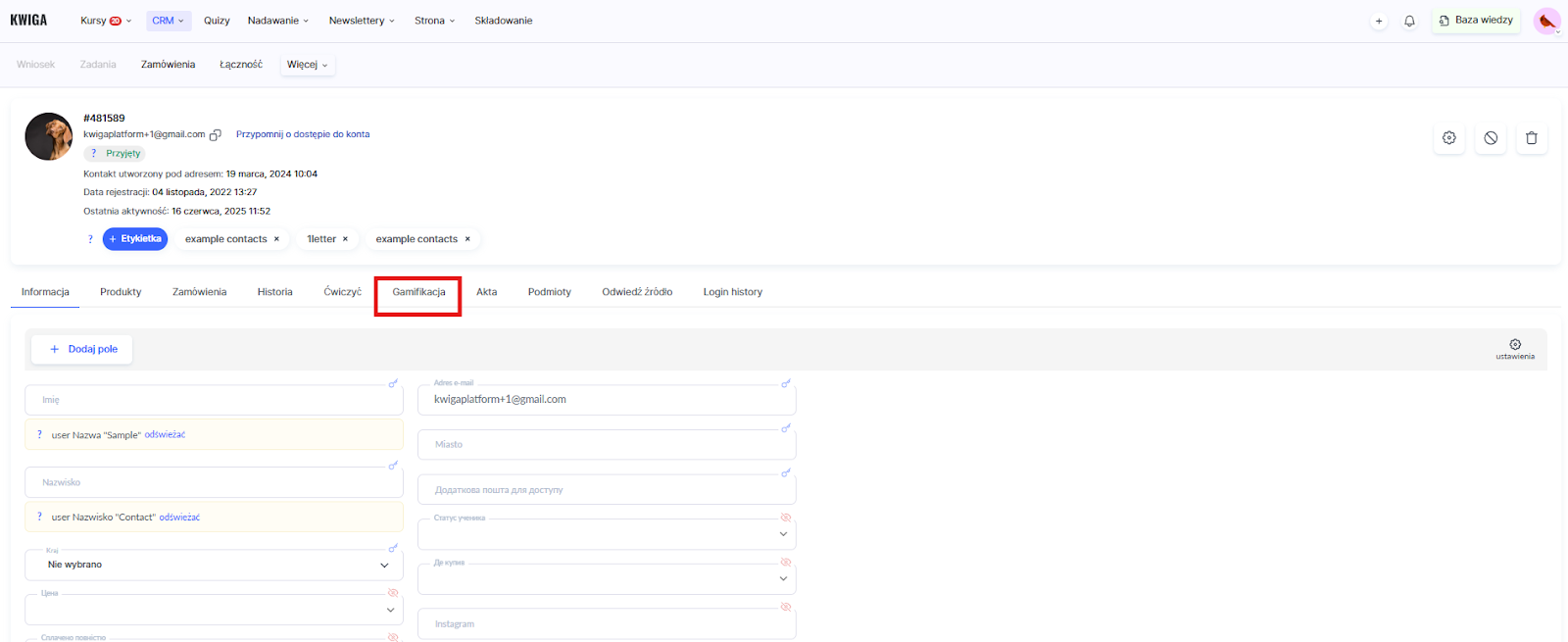Viewport: 1568px width, 642px height.
Task: Expand the Więcej dropdown
Action: pyautogui.click(x=307, y=65)
